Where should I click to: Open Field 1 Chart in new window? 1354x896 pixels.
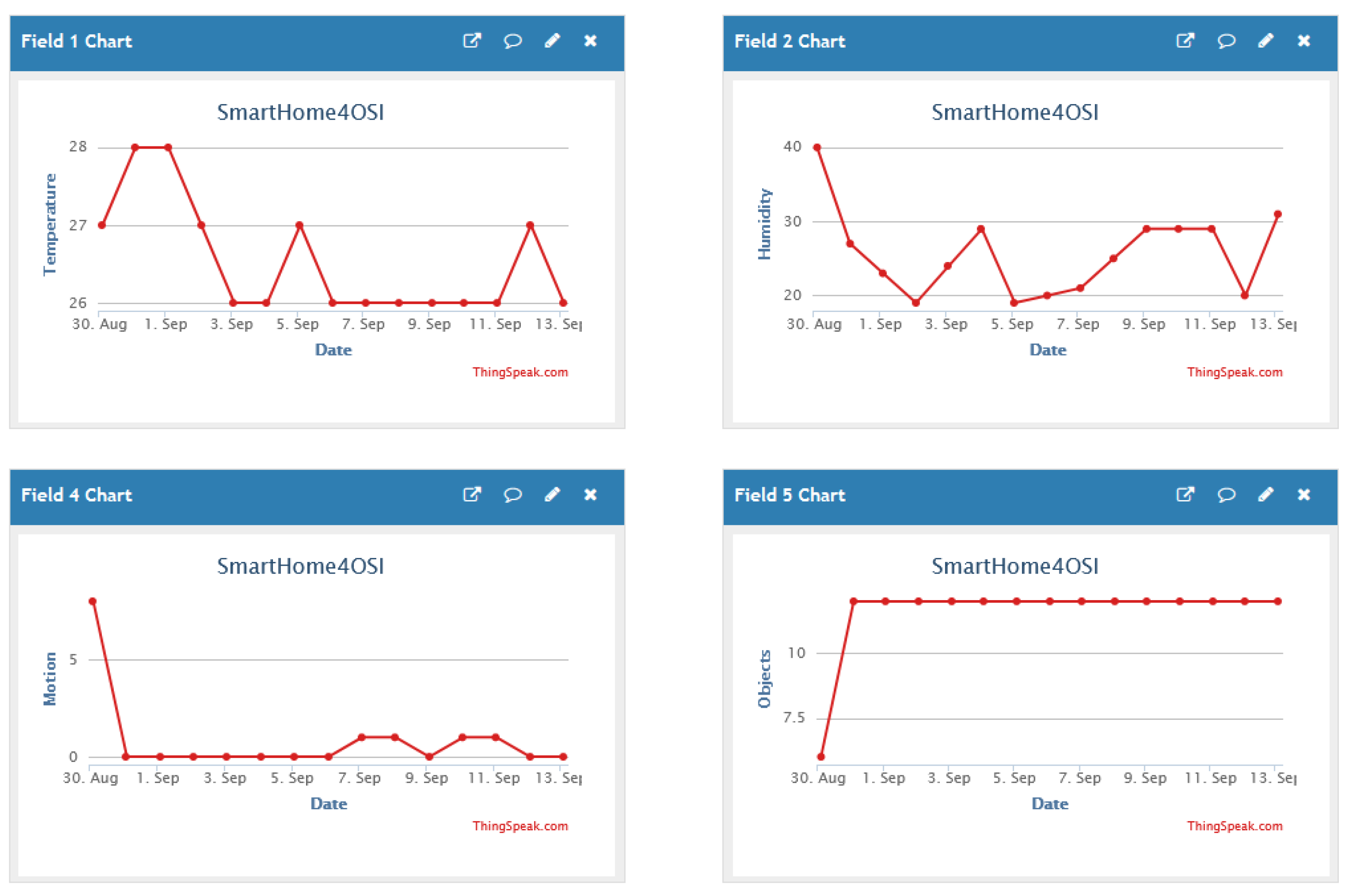(472, 40)
